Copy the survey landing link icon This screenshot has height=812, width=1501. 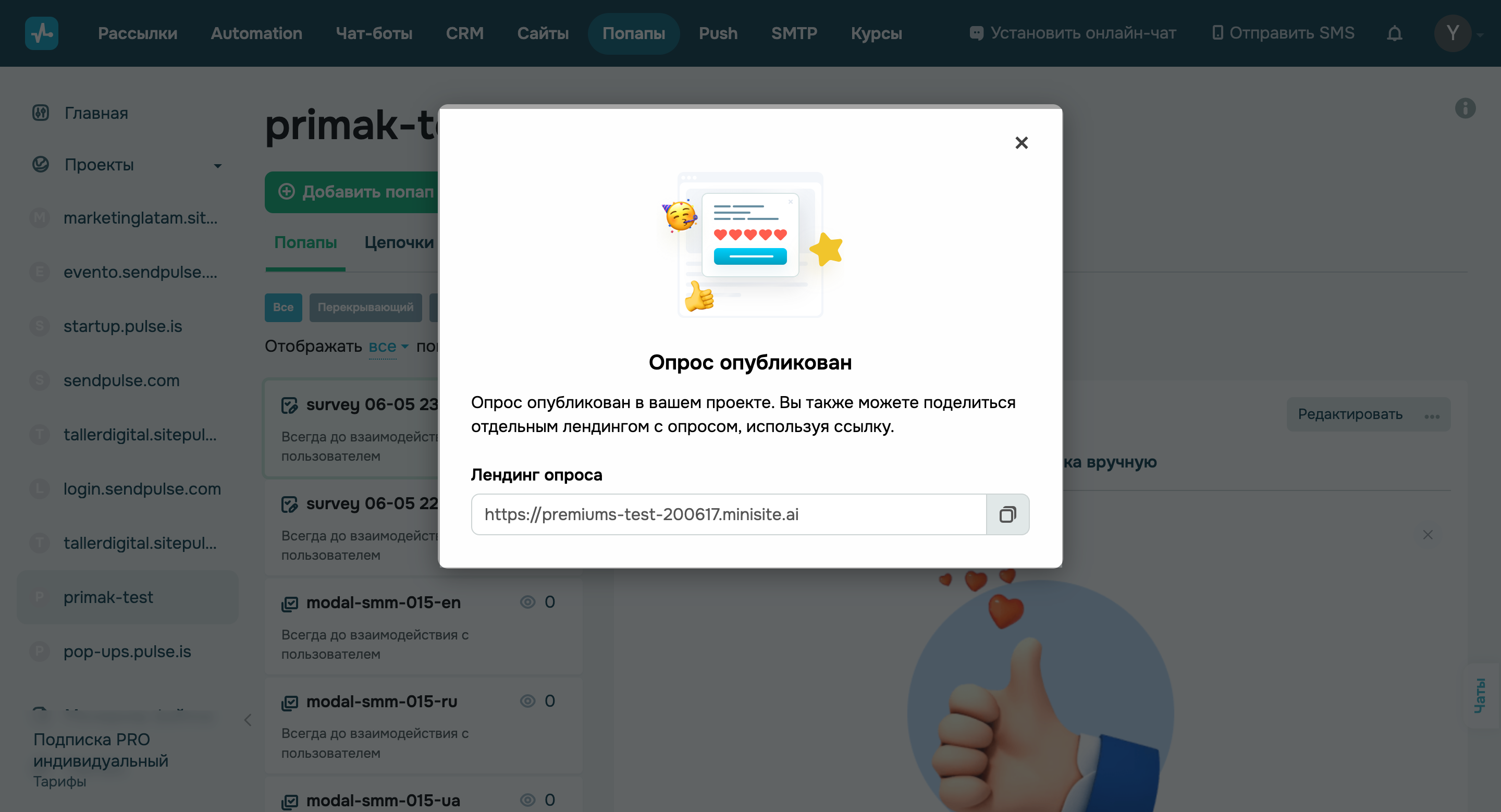pos(1008,514)
